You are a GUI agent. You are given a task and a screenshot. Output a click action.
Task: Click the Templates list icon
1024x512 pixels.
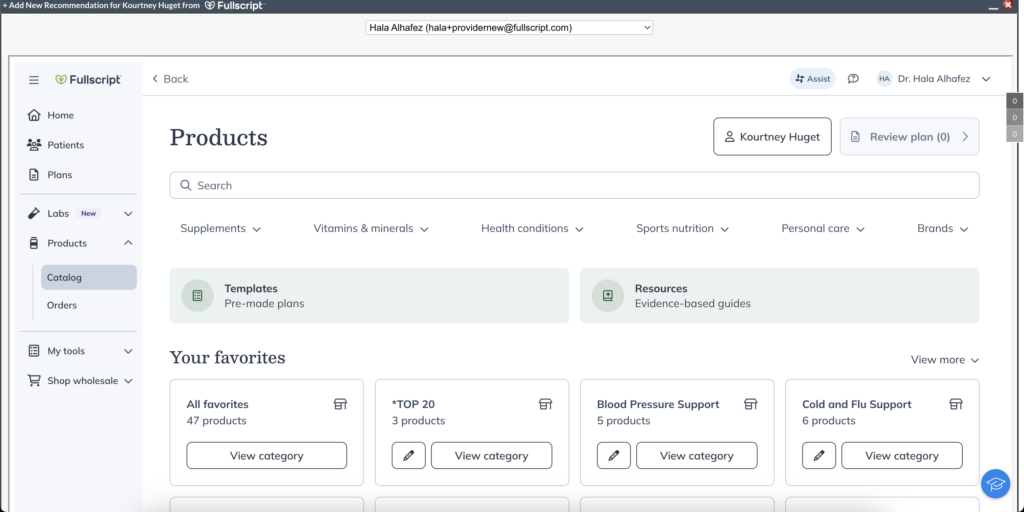[197, 296]
